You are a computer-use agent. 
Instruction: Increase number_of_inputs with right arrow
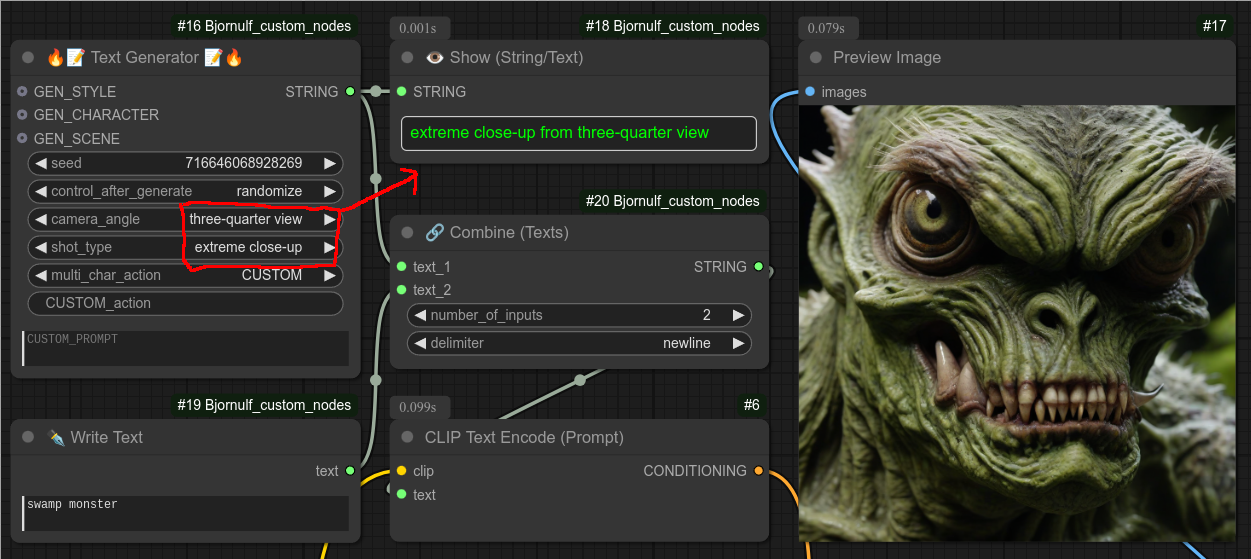point(738,315)
